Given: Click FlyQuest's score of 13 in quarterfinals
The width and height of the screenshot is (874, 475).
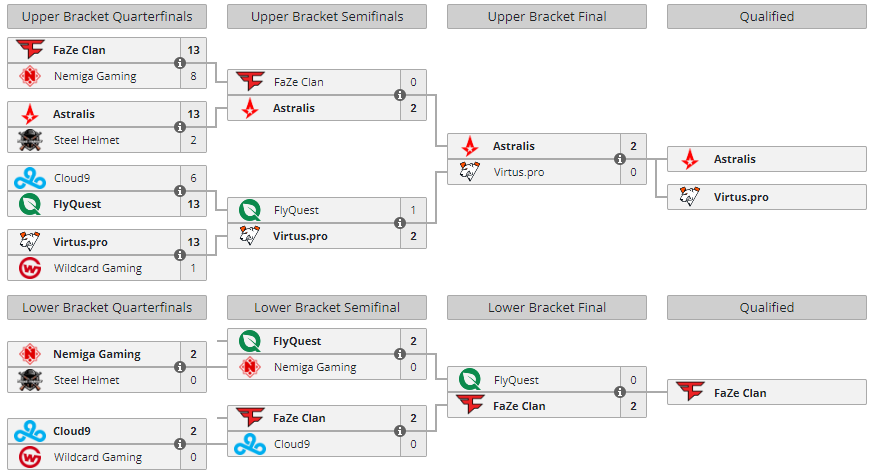Looking at the screenshot, I should pyautogui.click(x=195, y=204).
